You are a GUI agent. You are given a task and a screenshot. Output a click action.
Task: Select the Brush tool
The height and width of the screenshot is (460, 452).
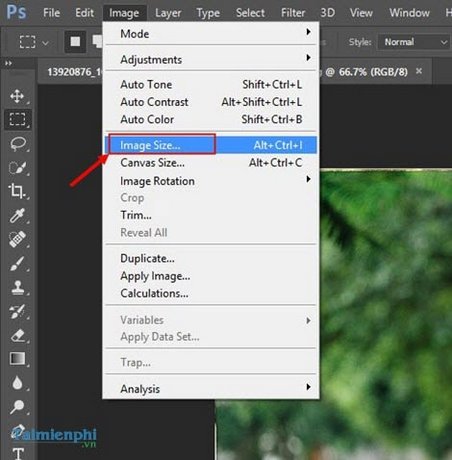(17, 263)
